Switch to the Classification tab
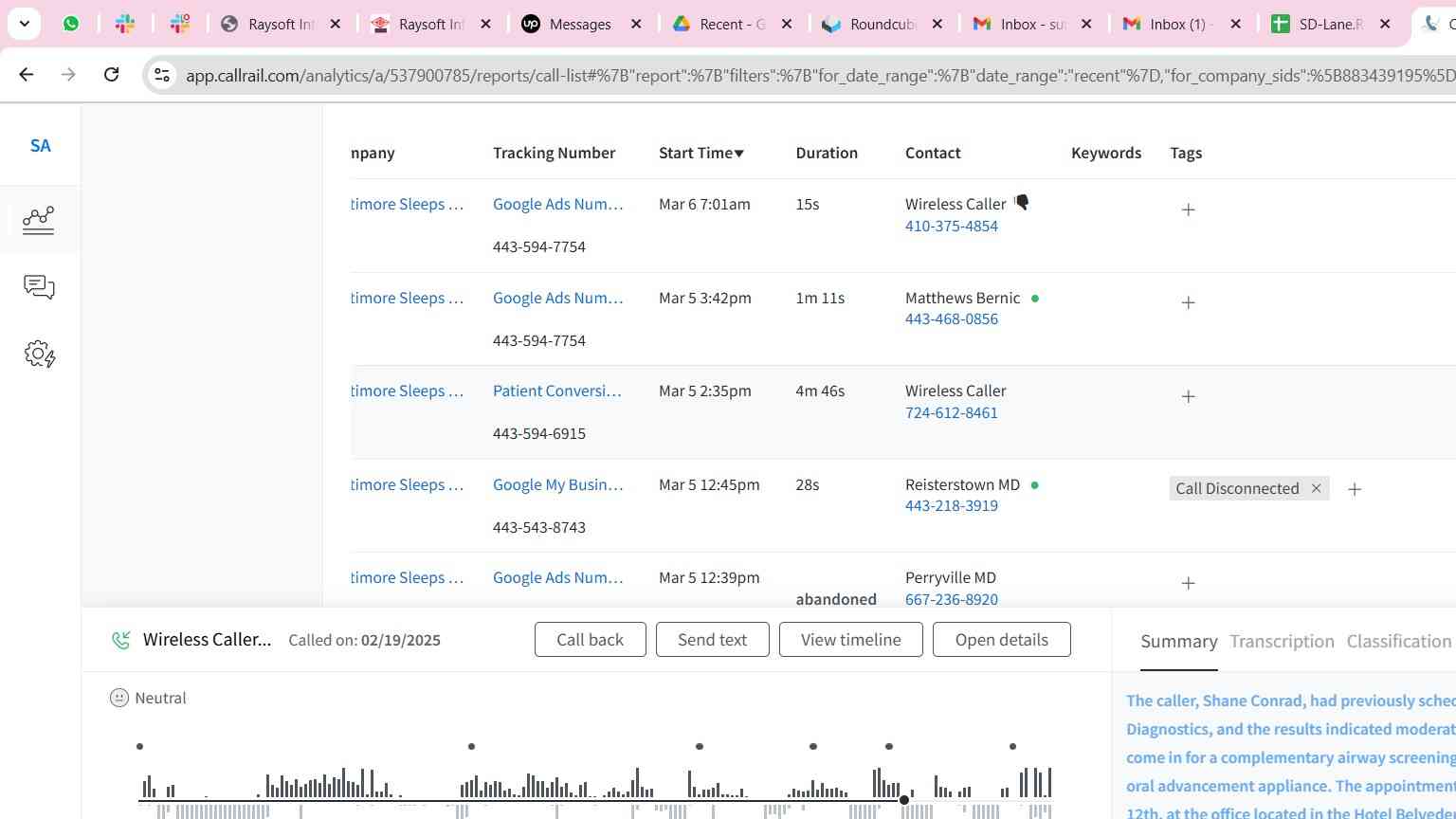1456x819 pixels. (1398, 642)
